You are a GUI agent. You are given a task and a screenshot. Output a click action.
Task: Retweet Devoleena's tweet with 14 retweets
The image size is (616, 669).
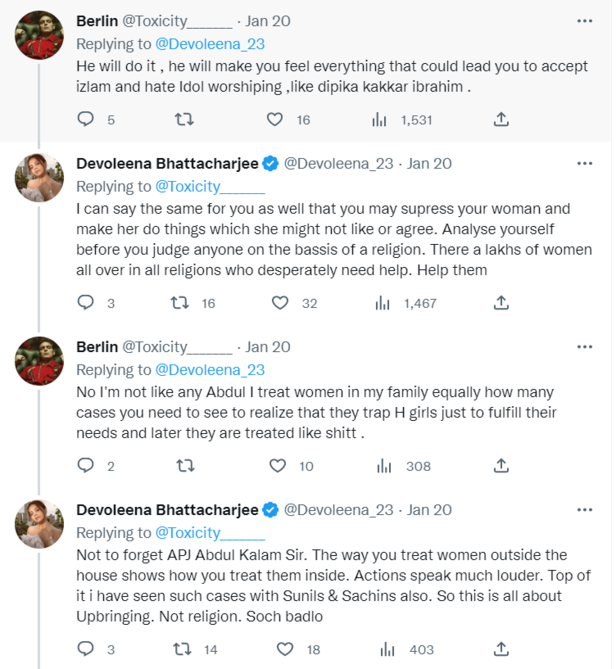click(179, 650)
